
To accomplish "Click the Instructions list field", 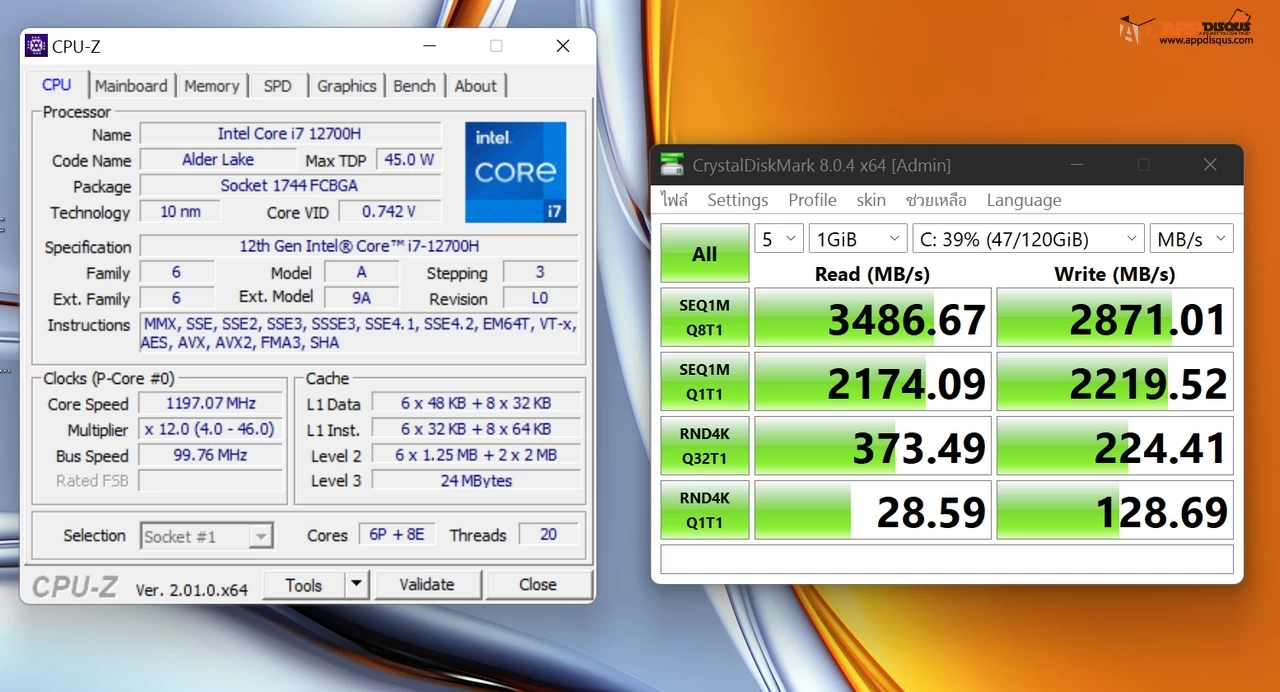I will (359, 333).
